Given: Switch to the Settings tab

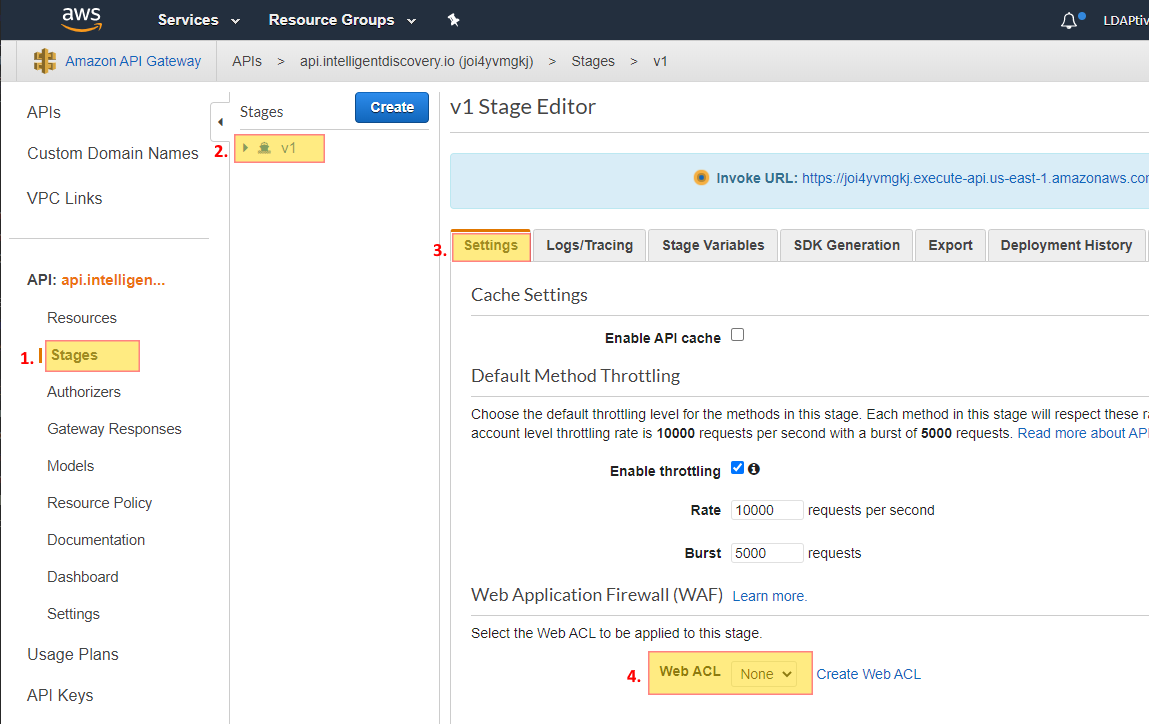Looking at the screenshot, I should [x=491, y=245].
